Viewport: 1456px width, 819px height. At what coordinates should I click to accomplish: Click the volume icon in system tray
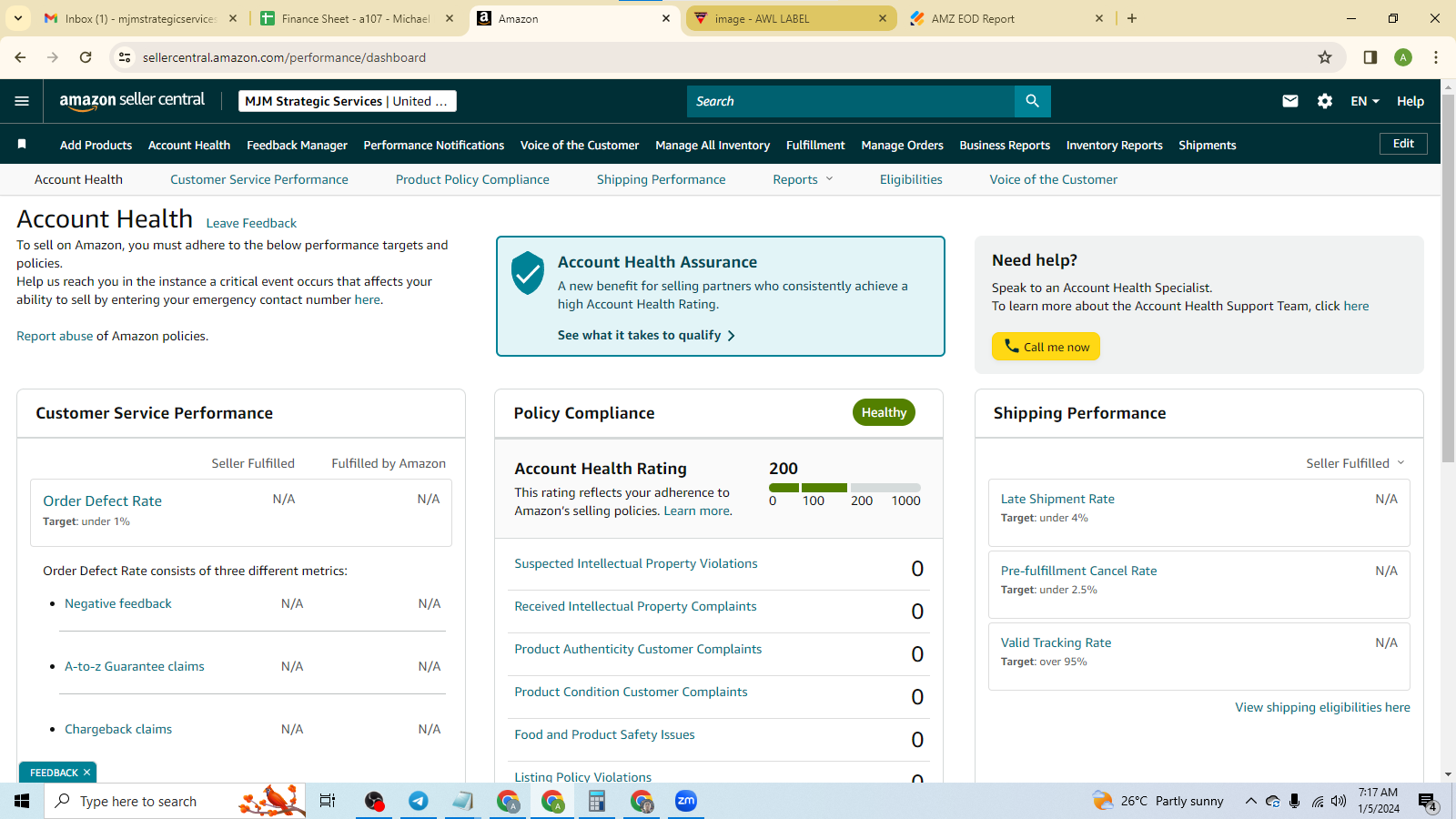pyautogui.click(x=1339, y=802)
